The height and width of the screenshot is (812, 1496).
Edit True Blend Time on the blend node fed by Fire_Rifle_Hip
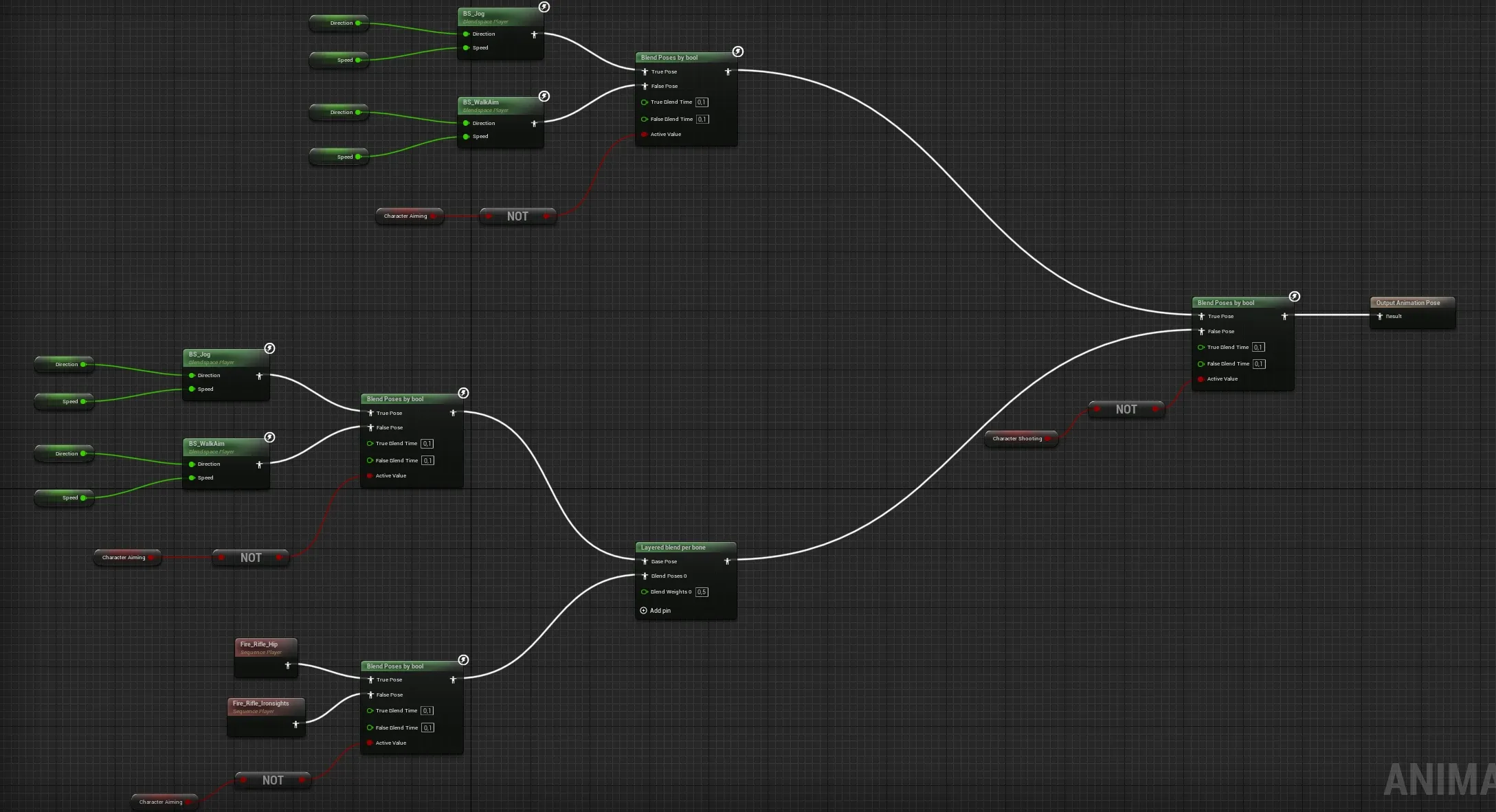click(427, 711)
